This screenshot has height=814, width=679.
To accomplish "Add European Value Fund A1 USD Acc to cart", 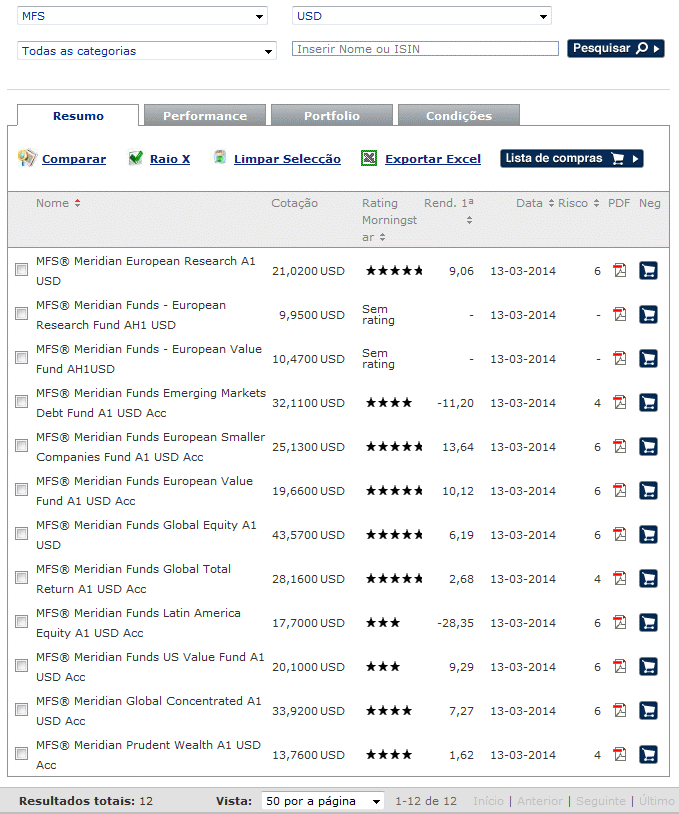I will (x=648, y=491).
